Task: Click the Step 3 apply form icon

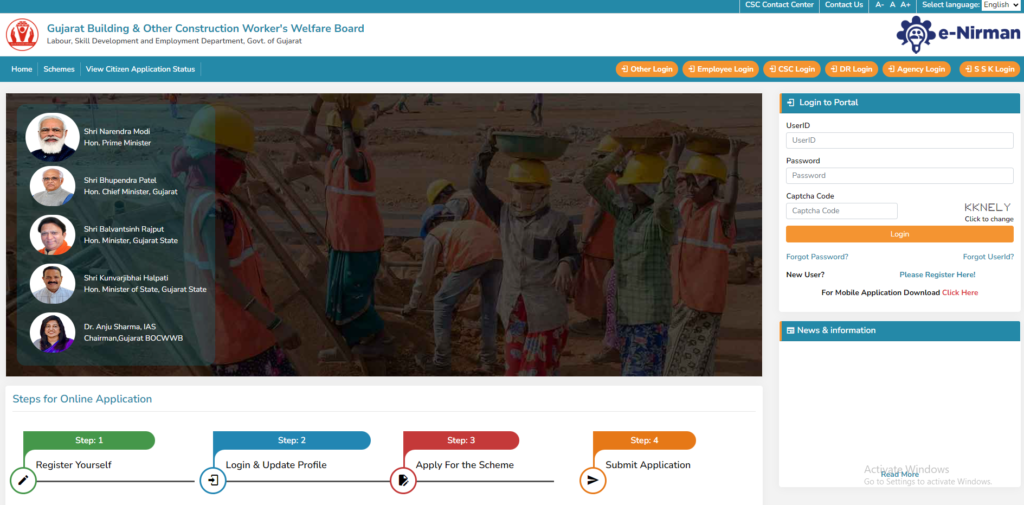Action: [x=403, y=480]
